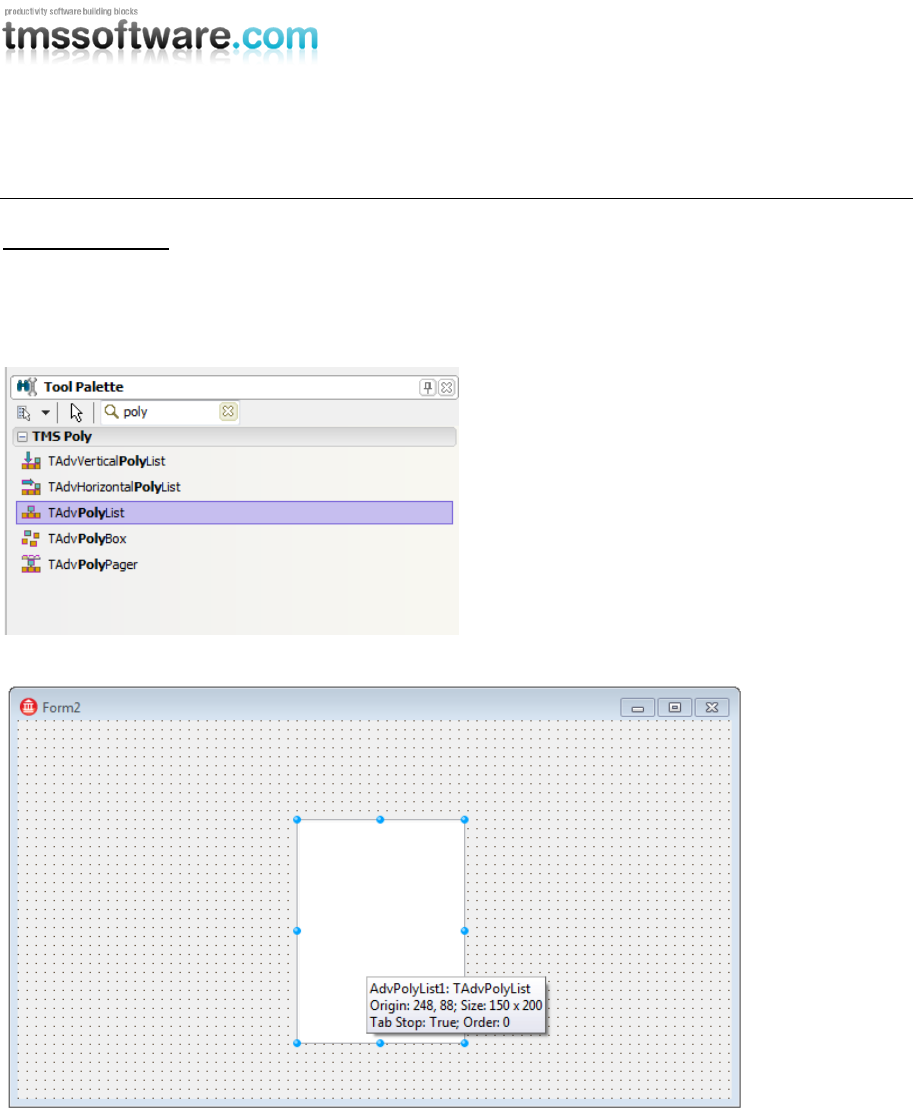913x1118 pixels.
Task: Click the search magnifier icon
Action: (x=111, y=411)
